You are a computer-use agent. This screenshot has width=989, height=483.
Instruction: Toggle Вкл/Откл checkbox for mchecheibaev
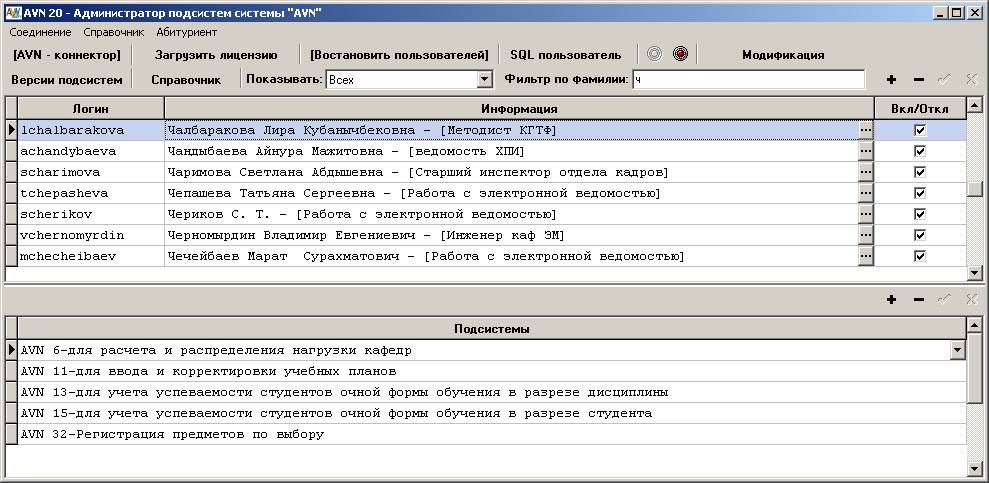(920, 256)
